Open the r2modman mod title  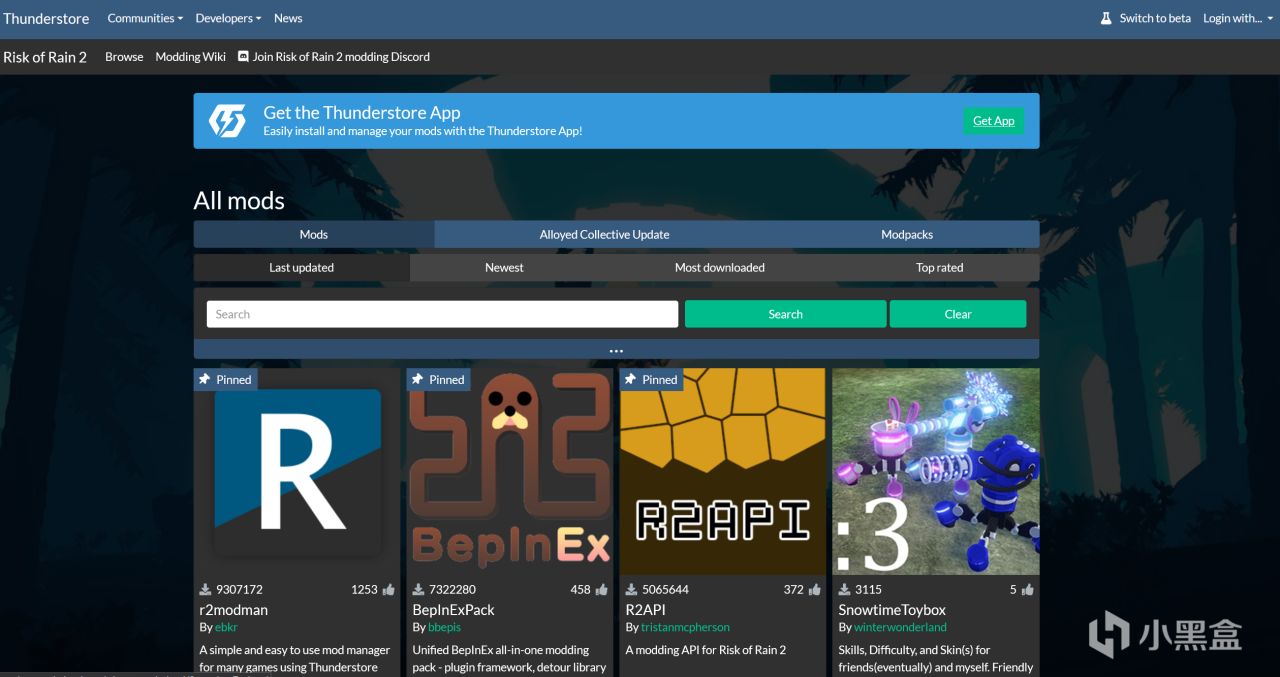pos(233,610)
